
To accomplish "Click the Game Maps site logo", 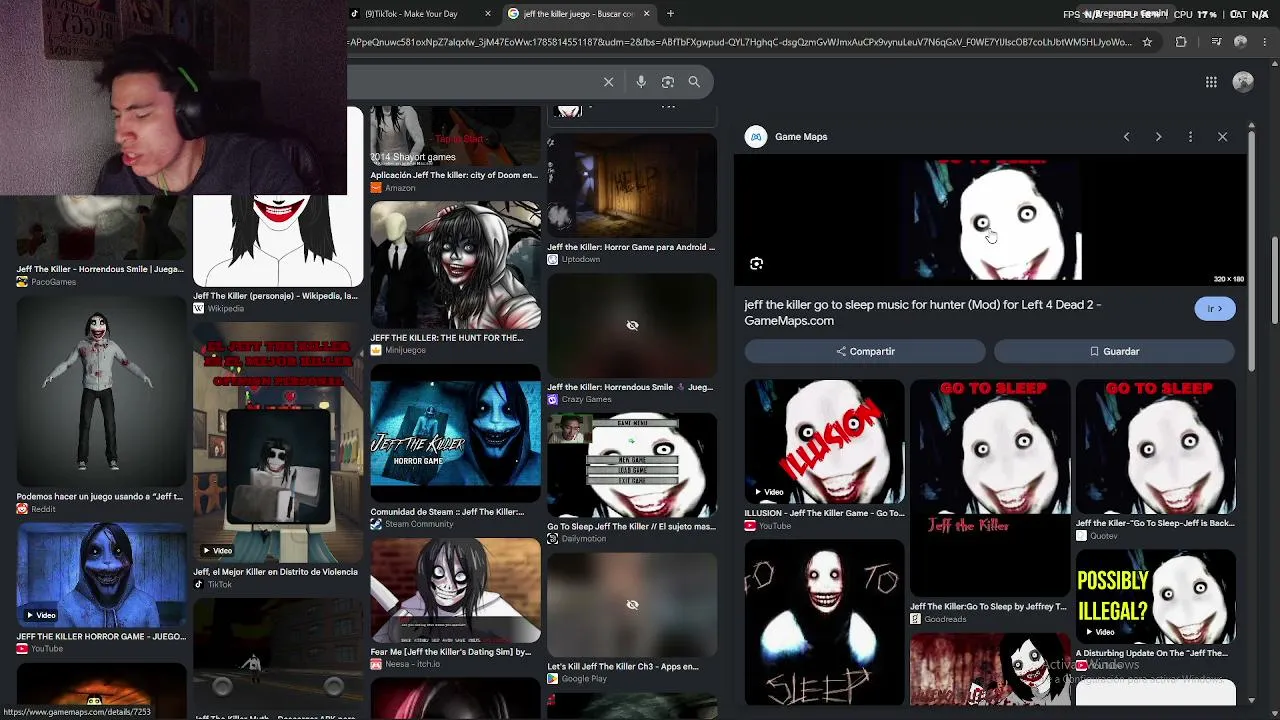I will 756,137.
